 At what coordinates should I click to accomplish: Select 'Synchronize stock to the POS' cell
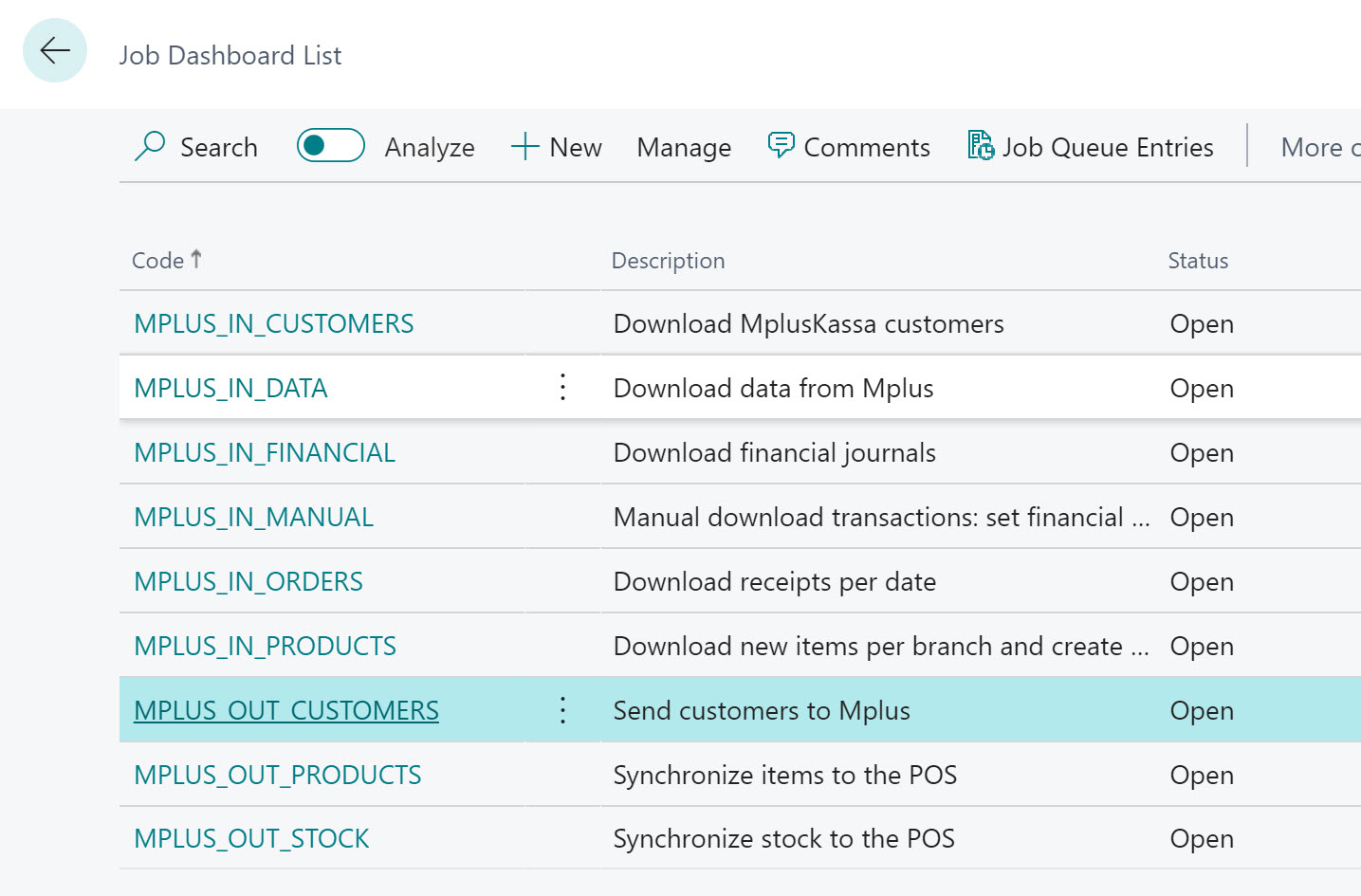tap(783, 838)
